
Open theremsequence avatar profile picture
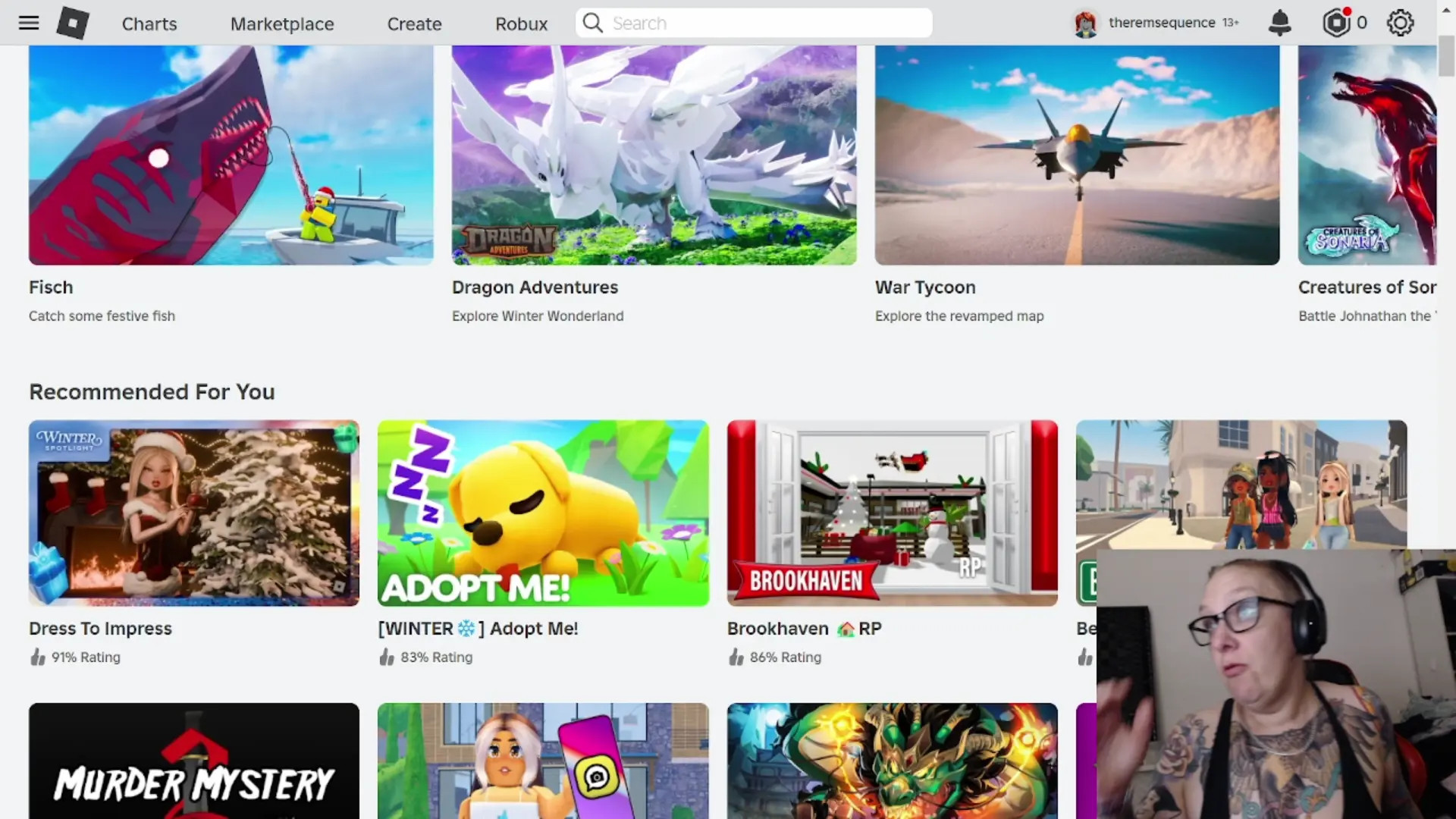pyautogui.click(x=1086, y=24)
